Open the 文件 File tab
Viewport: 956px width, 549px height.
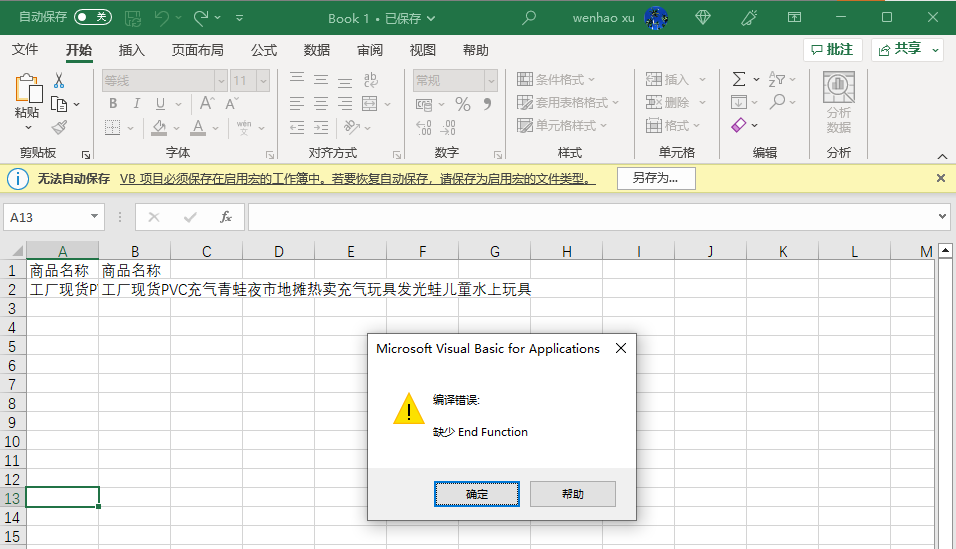pos(25,49)
